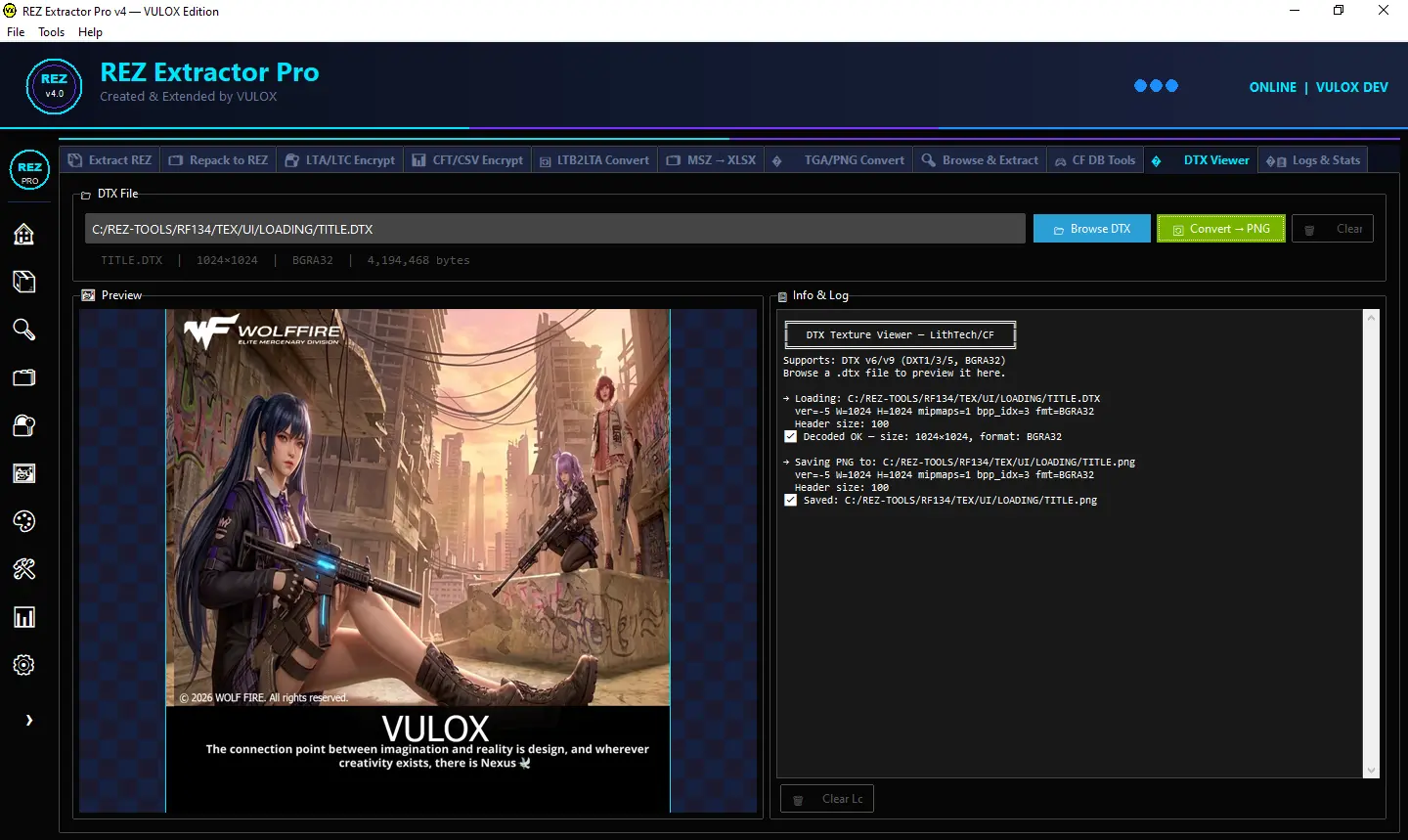Open the CFT/CSV Encrypt tab
1408x840 pixels.
(x=467, y=160)
